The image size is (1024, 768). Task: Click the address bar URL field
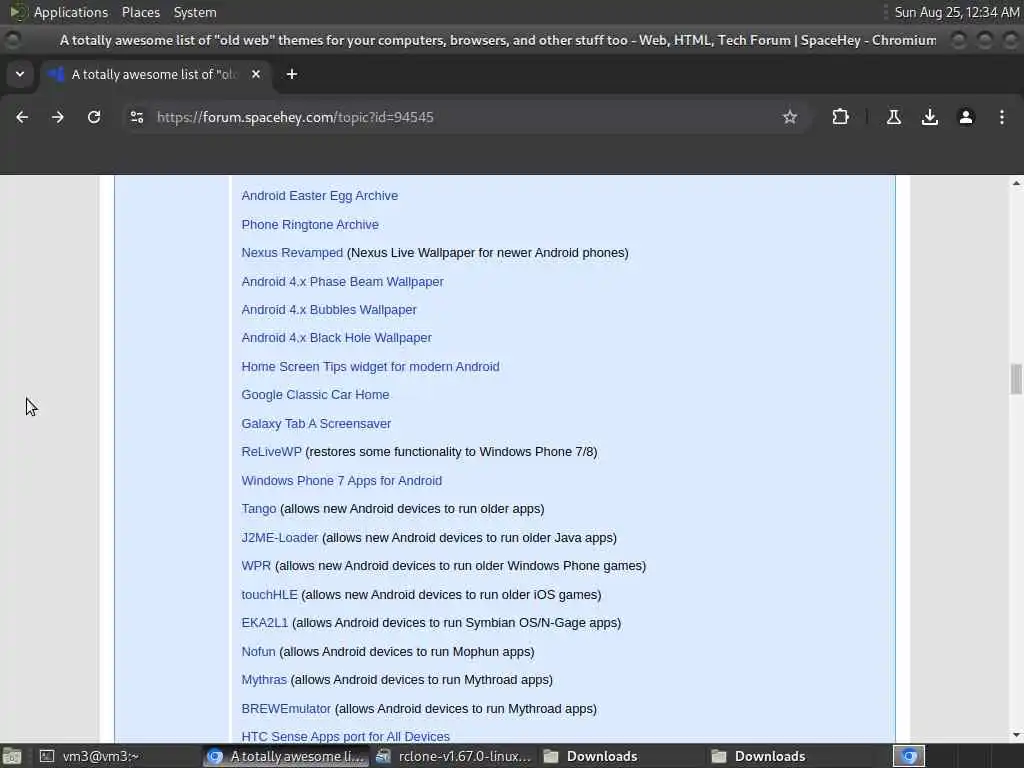click(457, 117)
